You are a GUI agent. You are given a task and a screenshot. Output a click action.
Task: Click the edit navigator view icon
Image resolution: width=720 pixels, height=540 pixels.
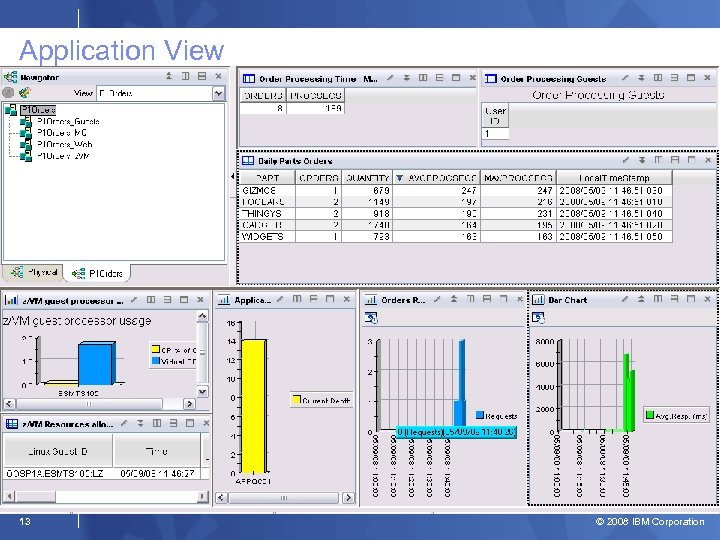click(24, 93)
